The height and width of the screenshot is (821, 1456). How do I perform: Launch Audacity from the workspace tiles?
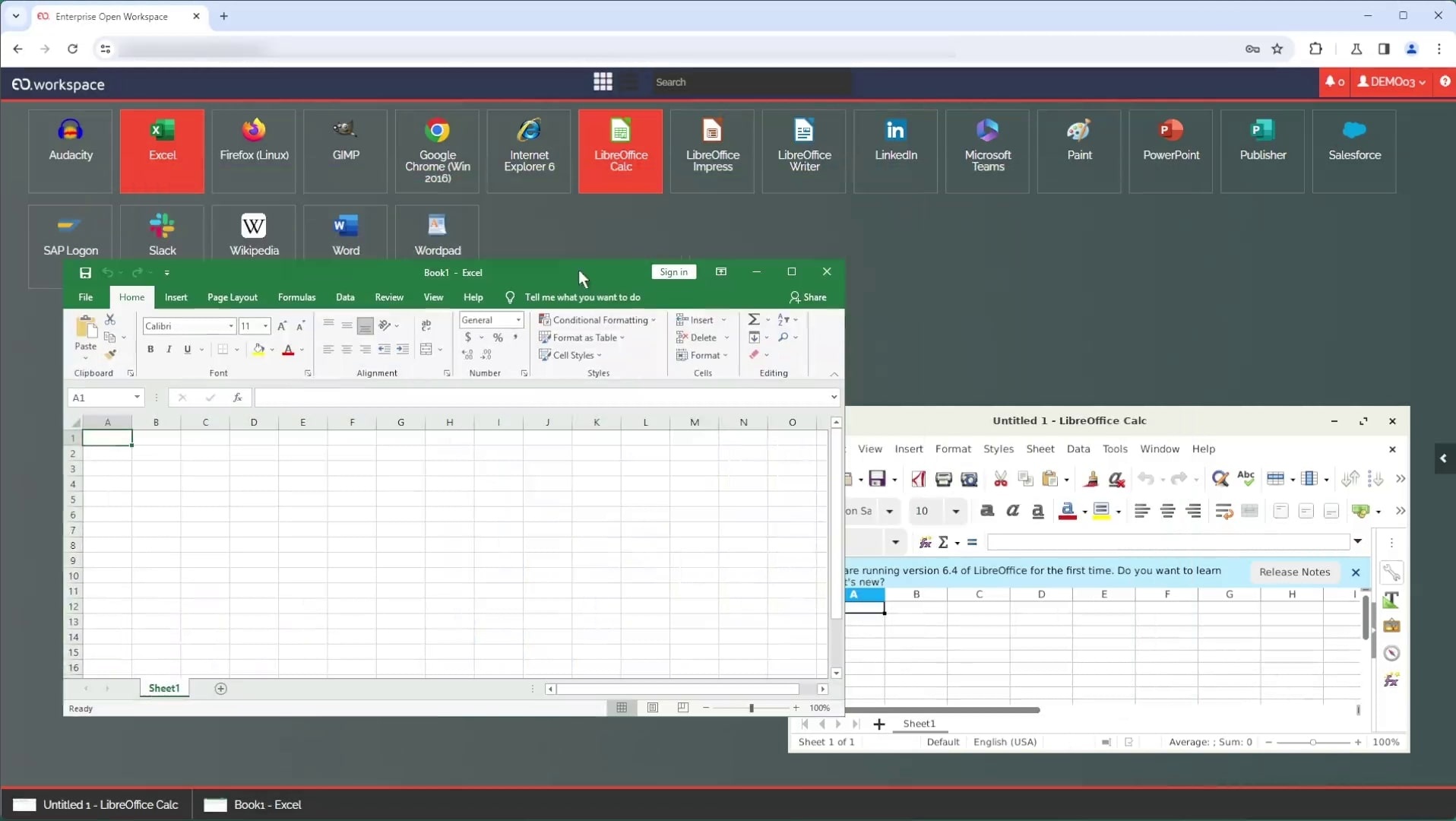(71, 151)
